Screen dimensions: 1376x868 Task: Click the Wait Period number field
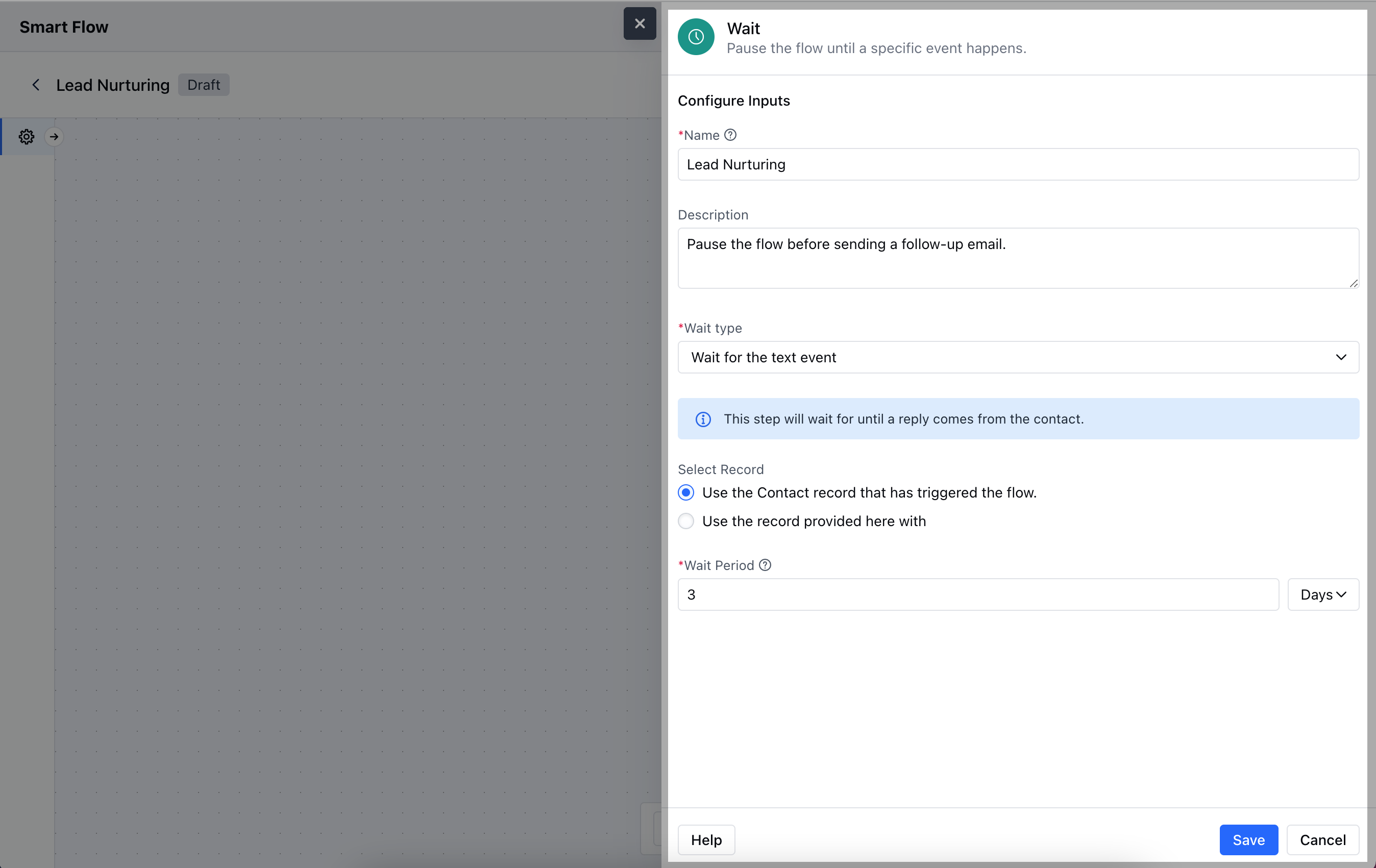pyautogui.click(x=977, y=594)
